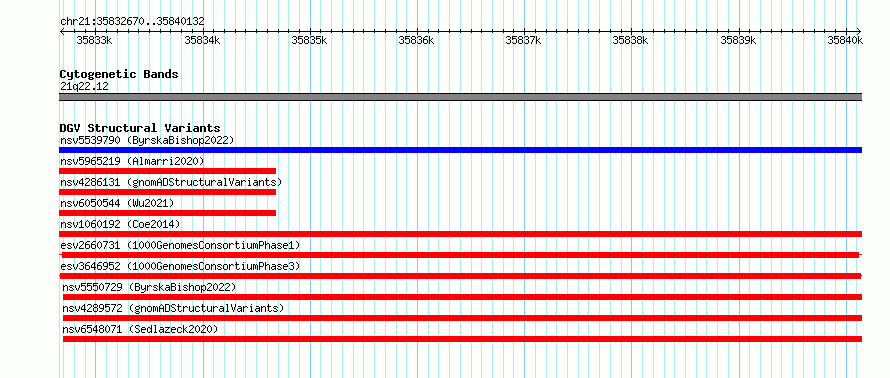Click the red bar under nsv4286131
This screenshot has width=890, height=378.
click(167, 192)
